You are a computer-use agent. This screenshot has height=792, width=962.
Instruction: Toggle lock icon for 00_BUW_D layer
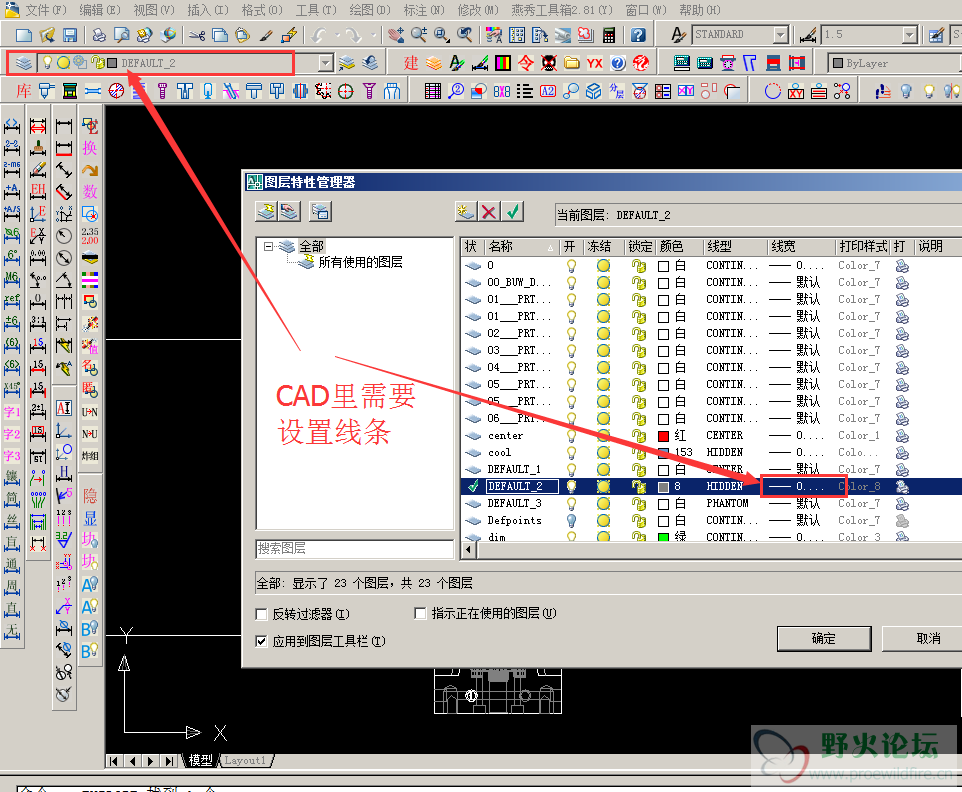639,283
